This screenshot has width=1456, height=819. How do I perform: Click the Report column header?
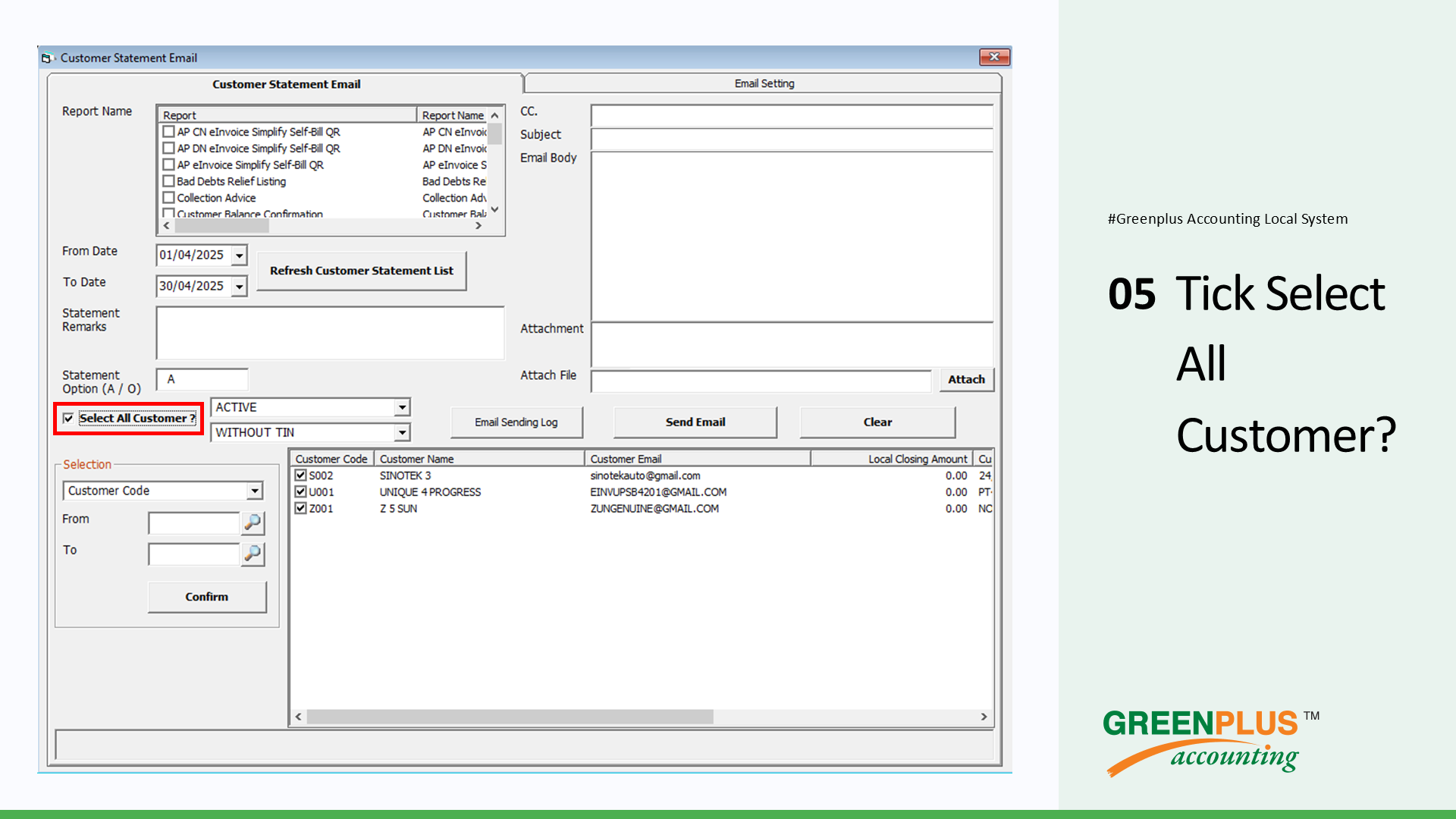(287, 115)
